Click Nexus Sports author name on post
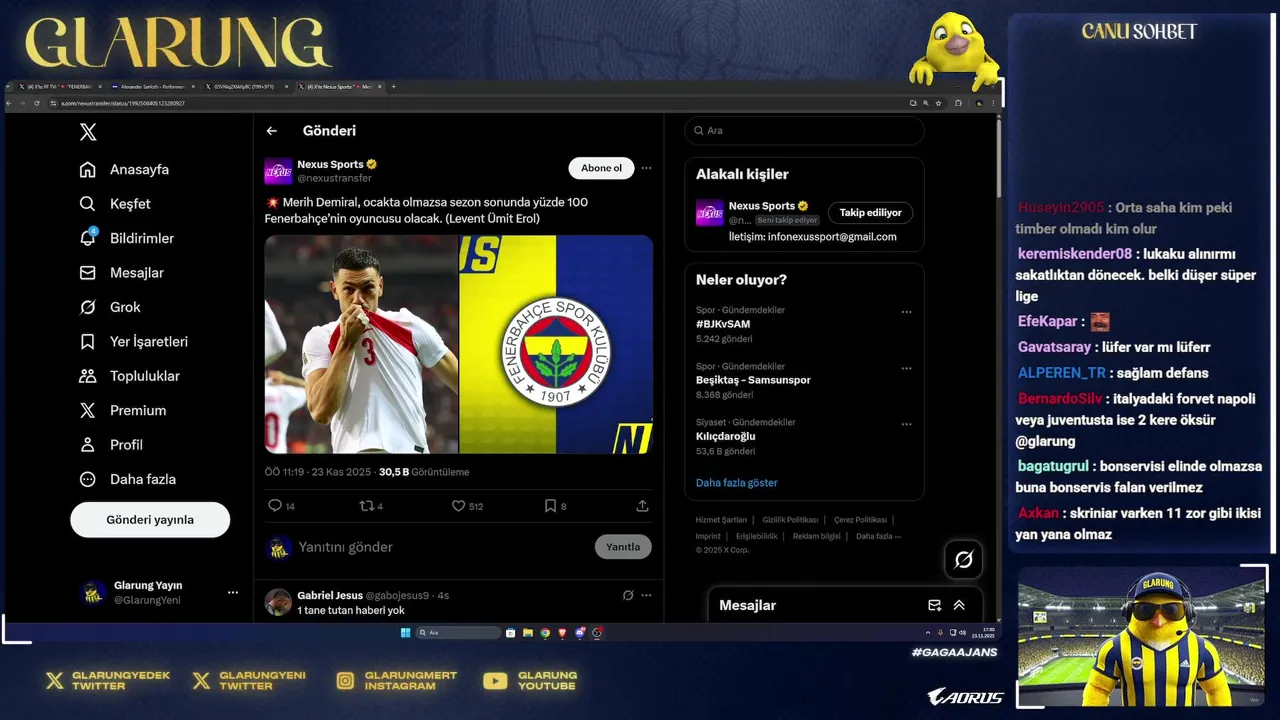This screenshot has width=1280, height=720. [x=330, y=164]
